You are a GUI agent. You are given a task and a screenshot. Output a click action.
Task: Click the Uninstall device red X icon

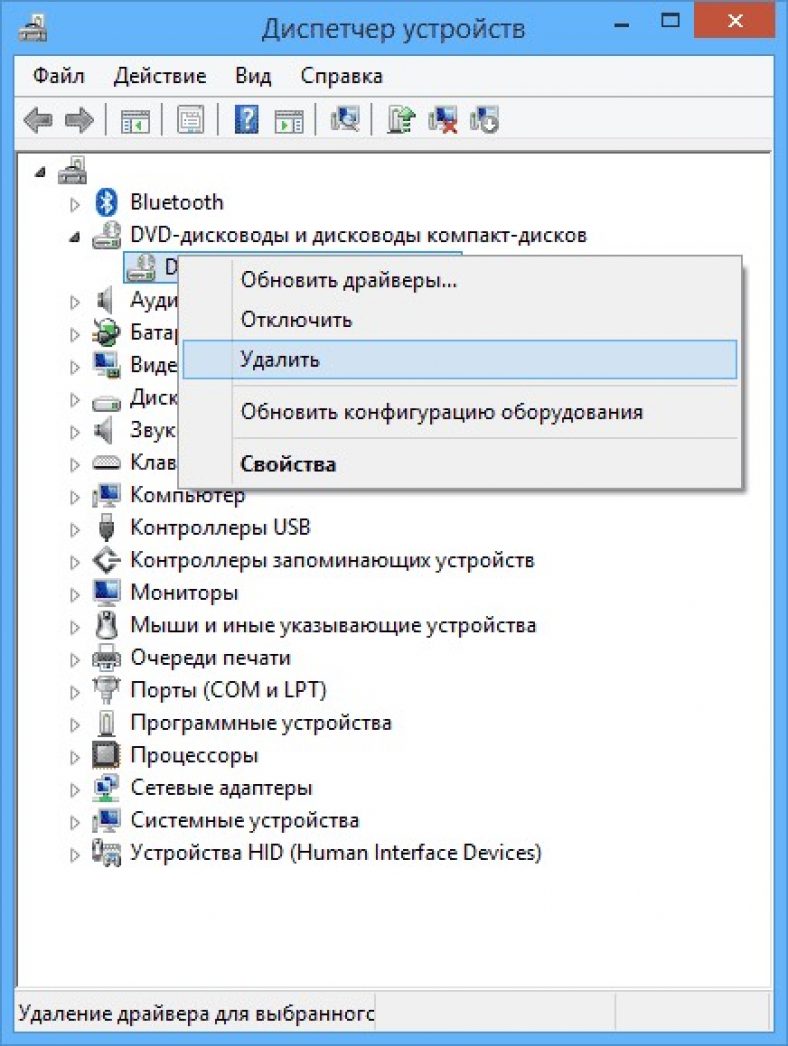443,120
